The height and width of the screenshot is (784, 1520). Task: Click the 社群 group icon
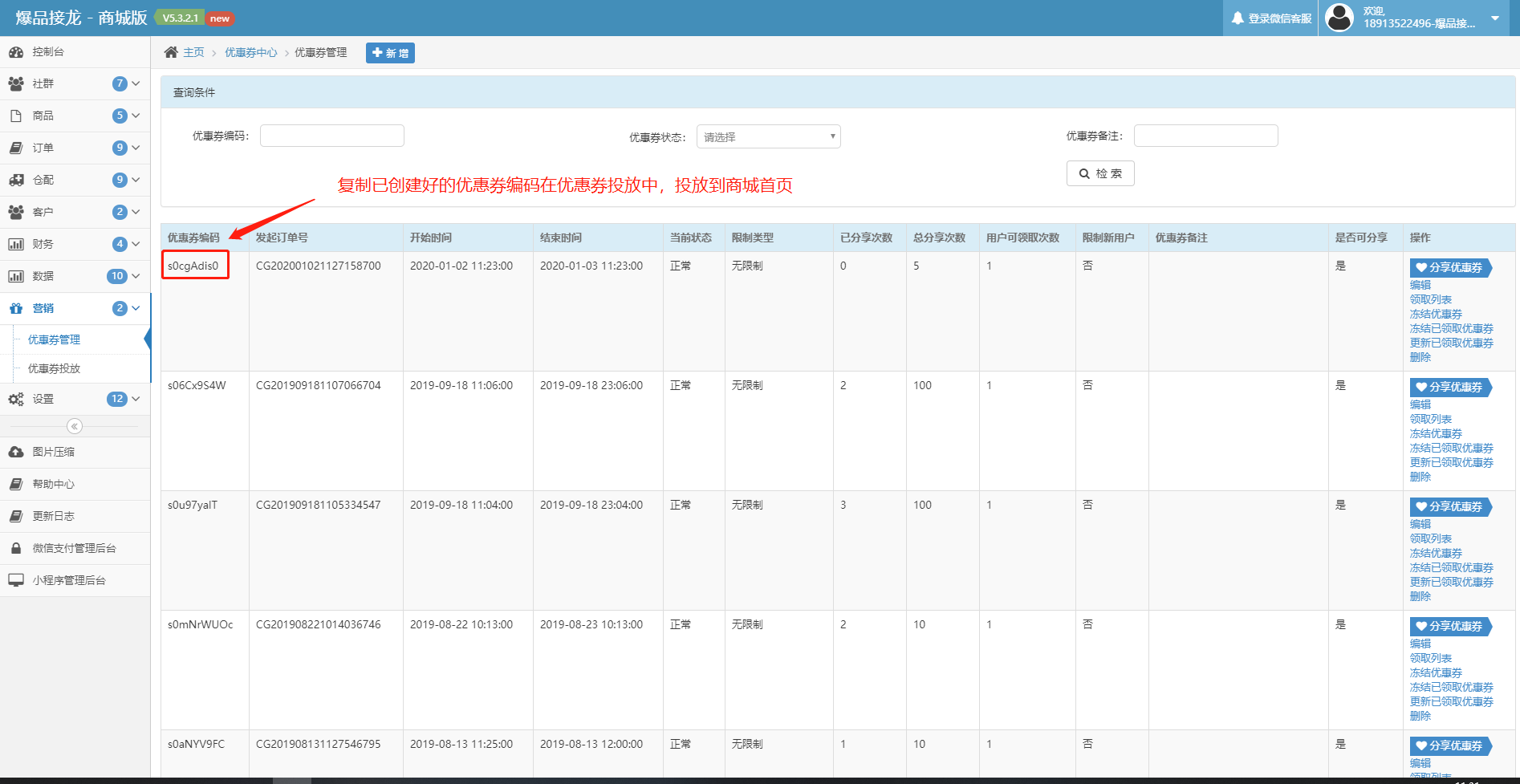16,83
